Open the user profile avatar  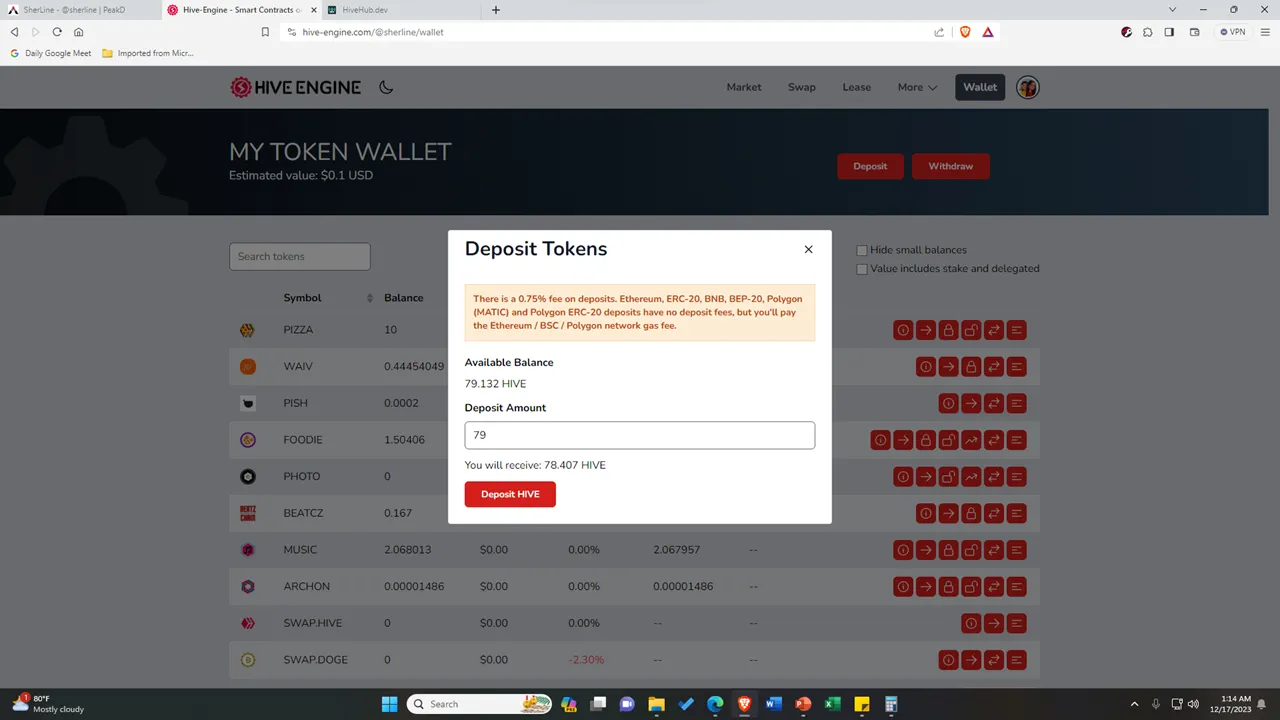coord(1028,87)
